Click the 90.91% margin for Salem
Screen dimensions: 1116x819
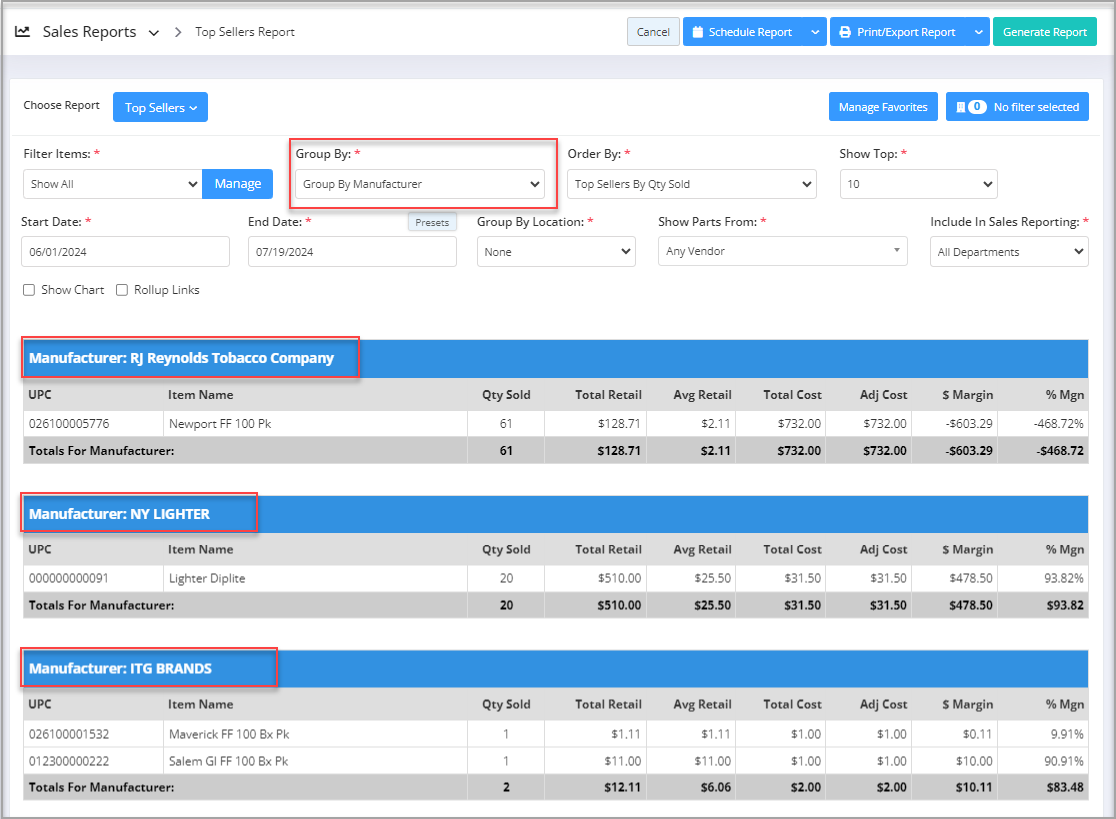pos(1063,761)
